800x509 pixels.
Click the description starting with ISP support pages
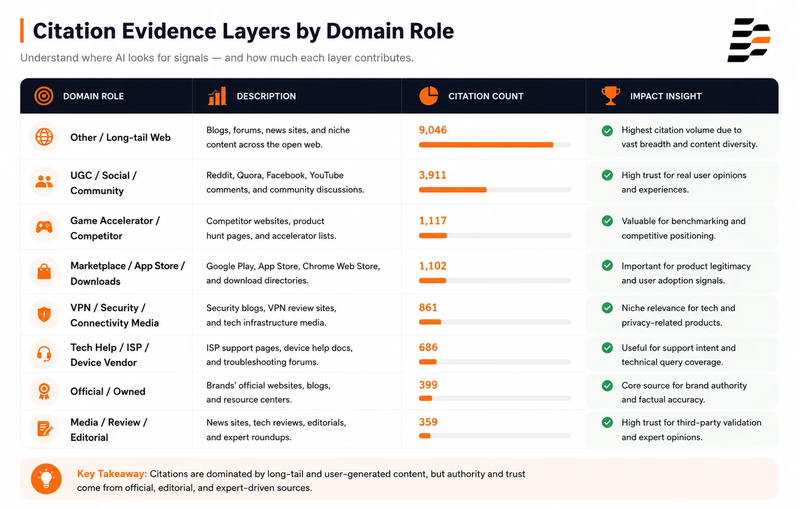(x=280, y=354)
